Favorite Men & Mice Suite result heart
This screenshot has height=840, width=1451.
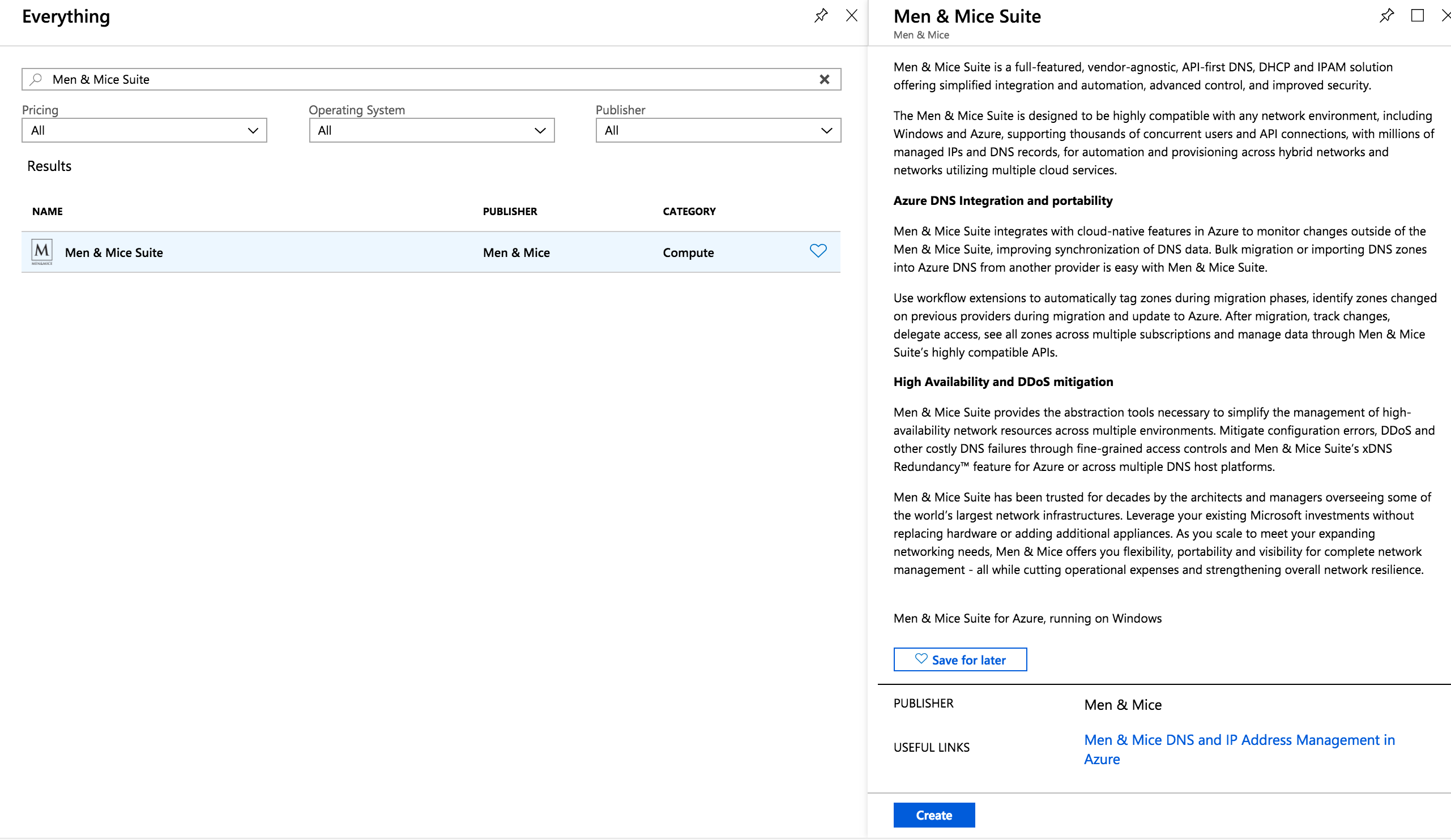[818, 251]
